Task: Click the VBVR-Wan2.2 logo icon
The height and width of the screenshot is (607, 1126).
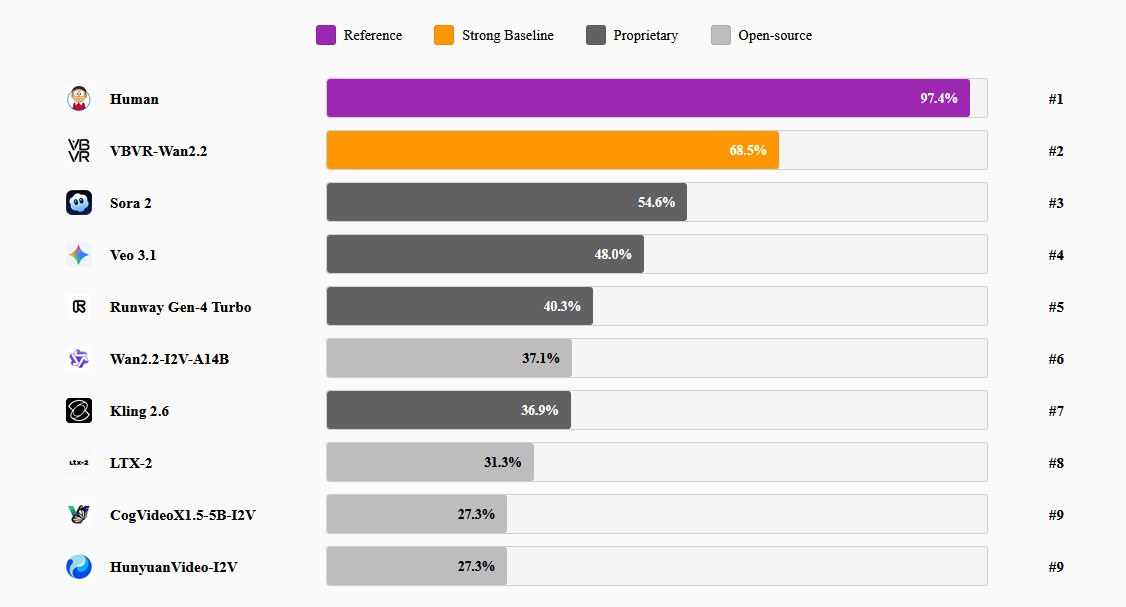Action: click(x=79, y=151)
